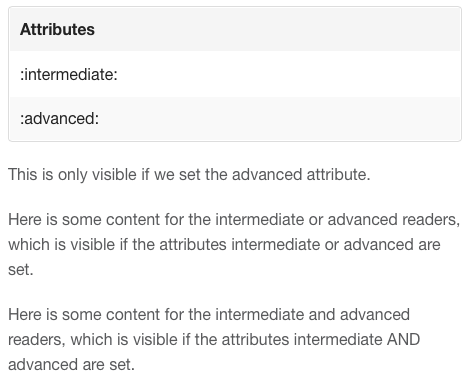Click the Attributes table header
The height and width of the screenshot is (392, 468).
tap(235, 29)
